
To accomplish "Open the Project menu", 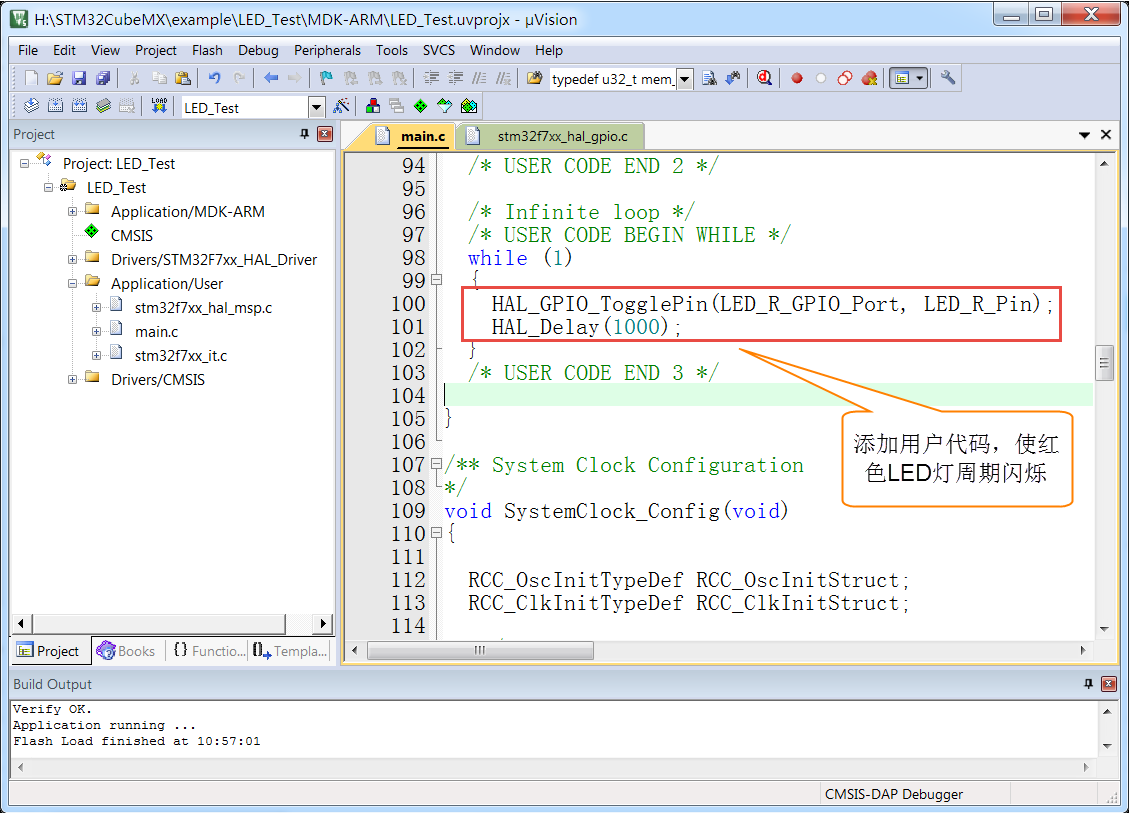I will pos(156,50).
